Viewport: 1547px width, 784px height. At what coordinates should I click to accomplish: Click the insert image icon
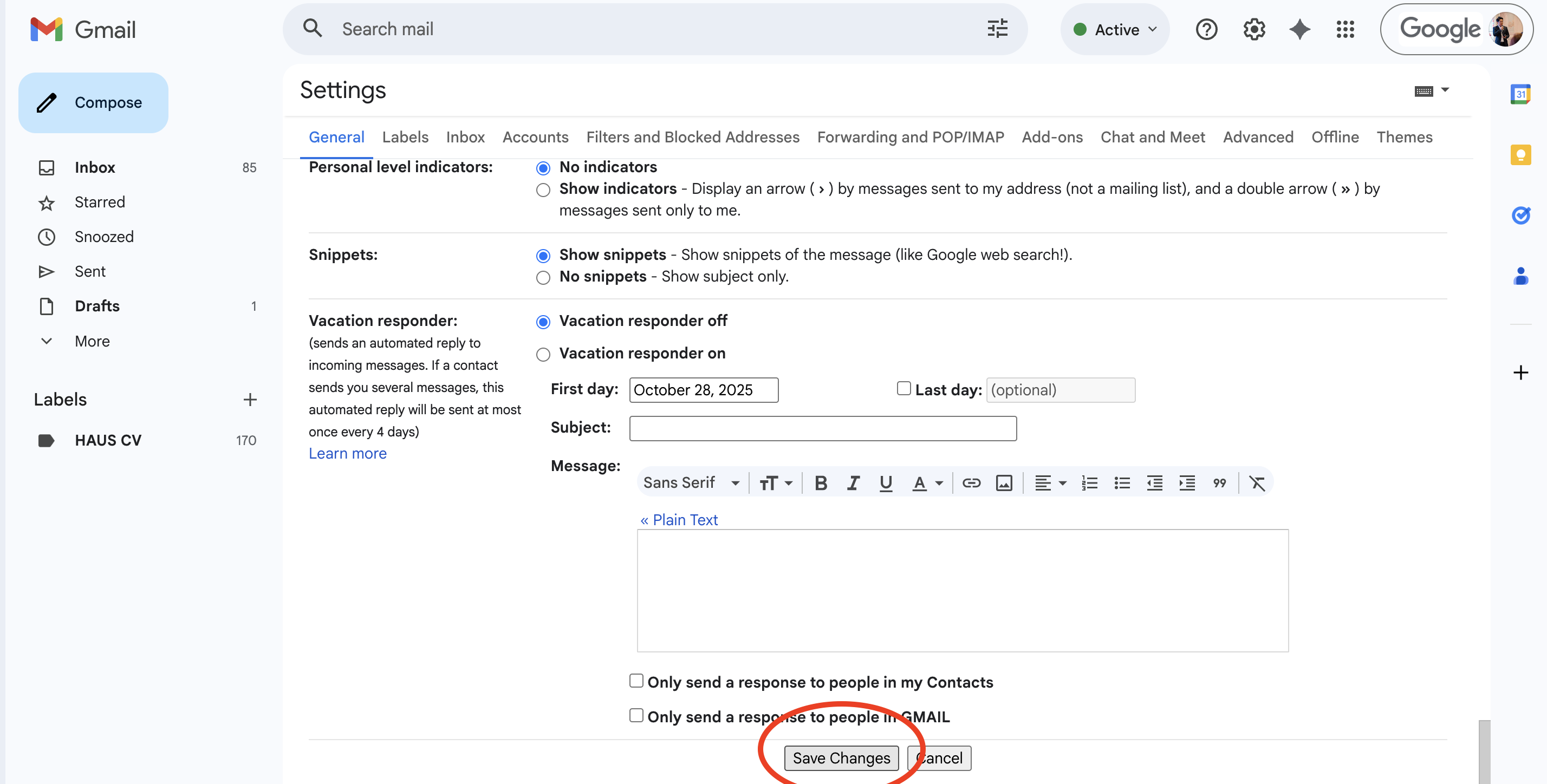(1004, 482)
